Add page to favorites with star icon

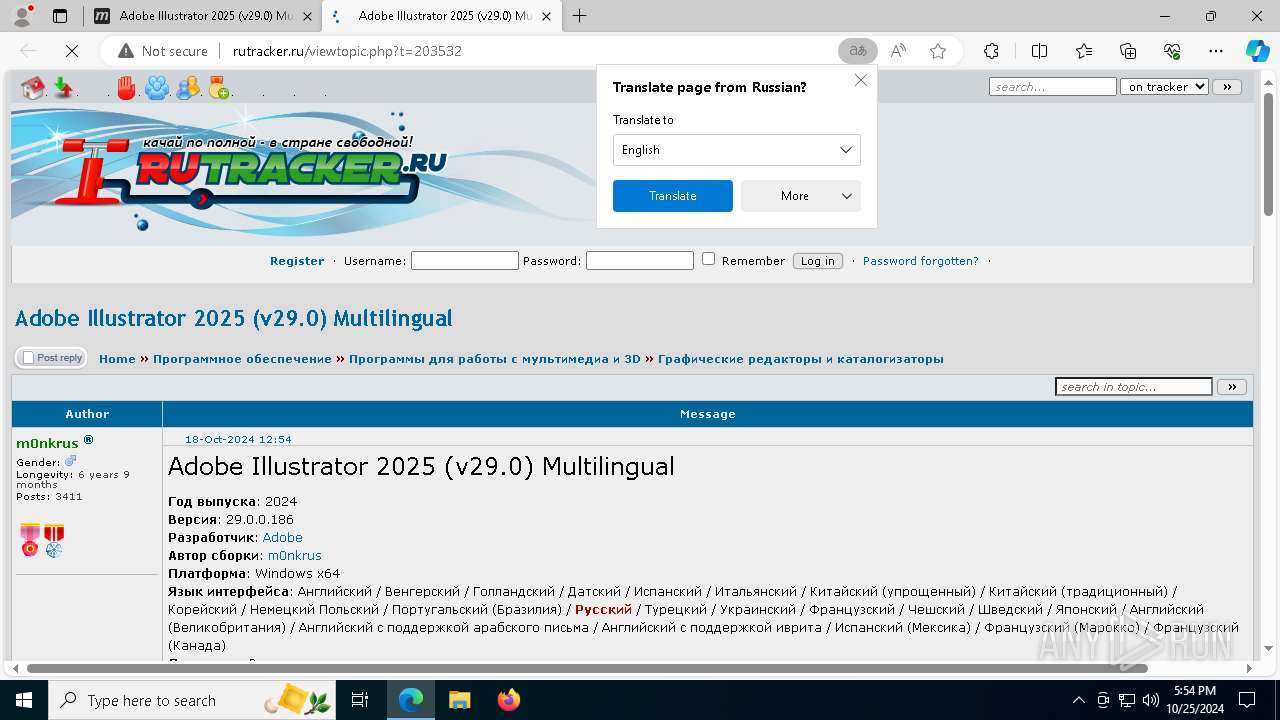coord(938,51)
